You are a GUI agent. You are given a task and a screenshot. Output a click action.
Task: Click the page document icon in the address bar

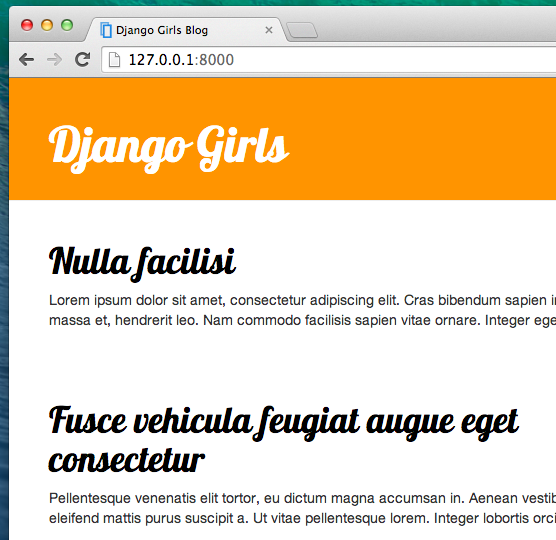point(114,60)
